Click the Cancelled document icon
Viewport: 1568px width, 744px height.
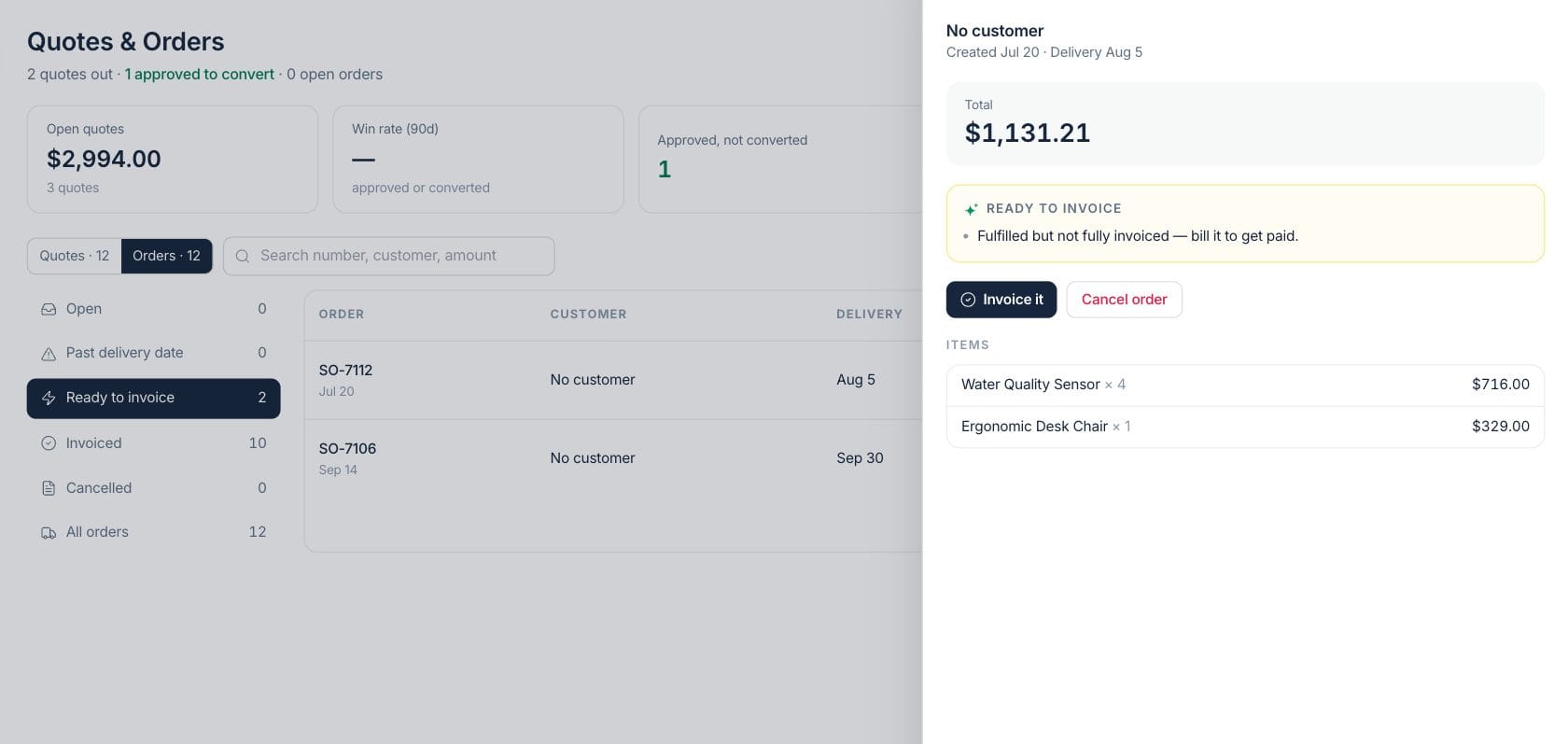pyautogui.click(x=49, y=488)
